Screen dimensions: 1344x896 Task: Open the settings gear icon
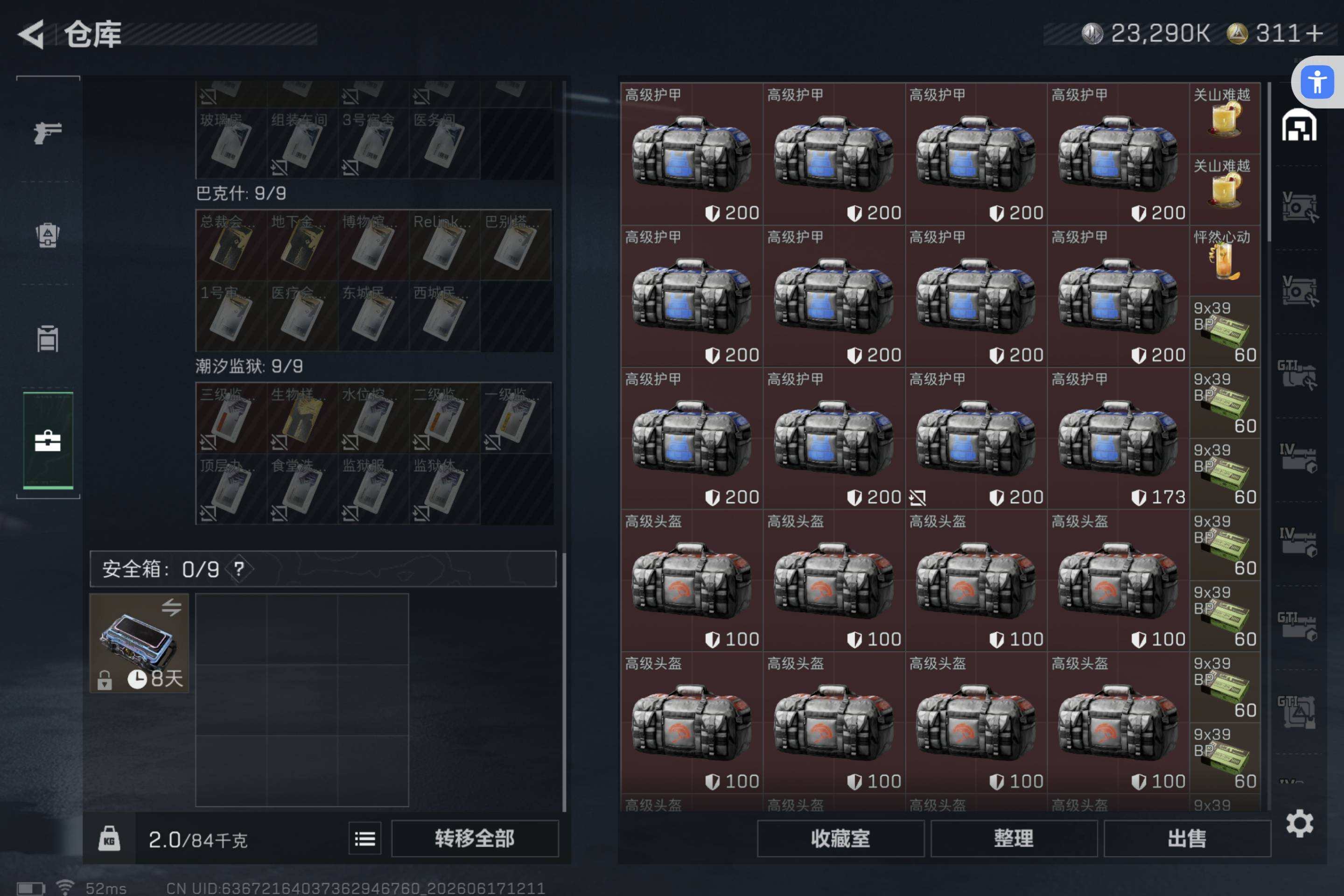(x=1299, y=823)
